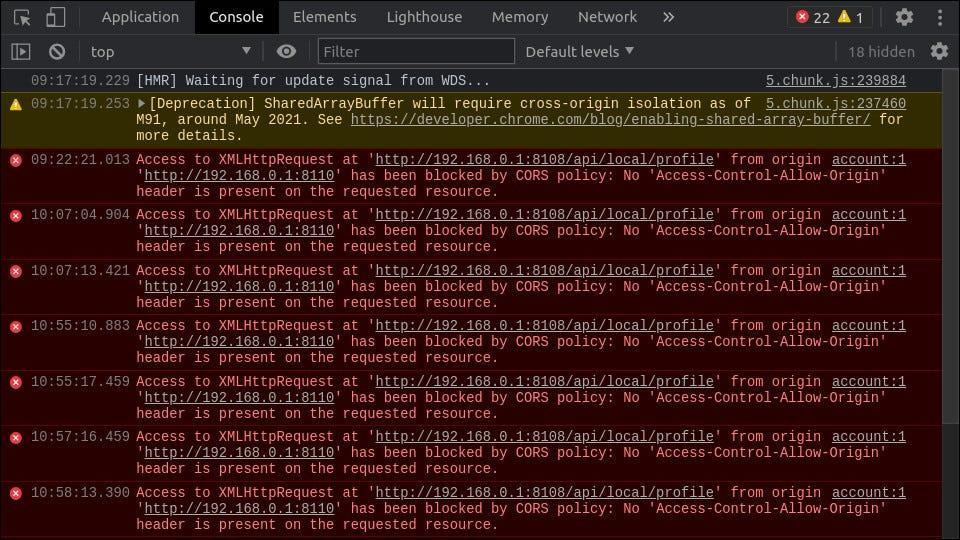The width and height of the screenshot is (960, 540).
Task: Open the three-dot DevTools menu
Action: [x=940, y=17]
